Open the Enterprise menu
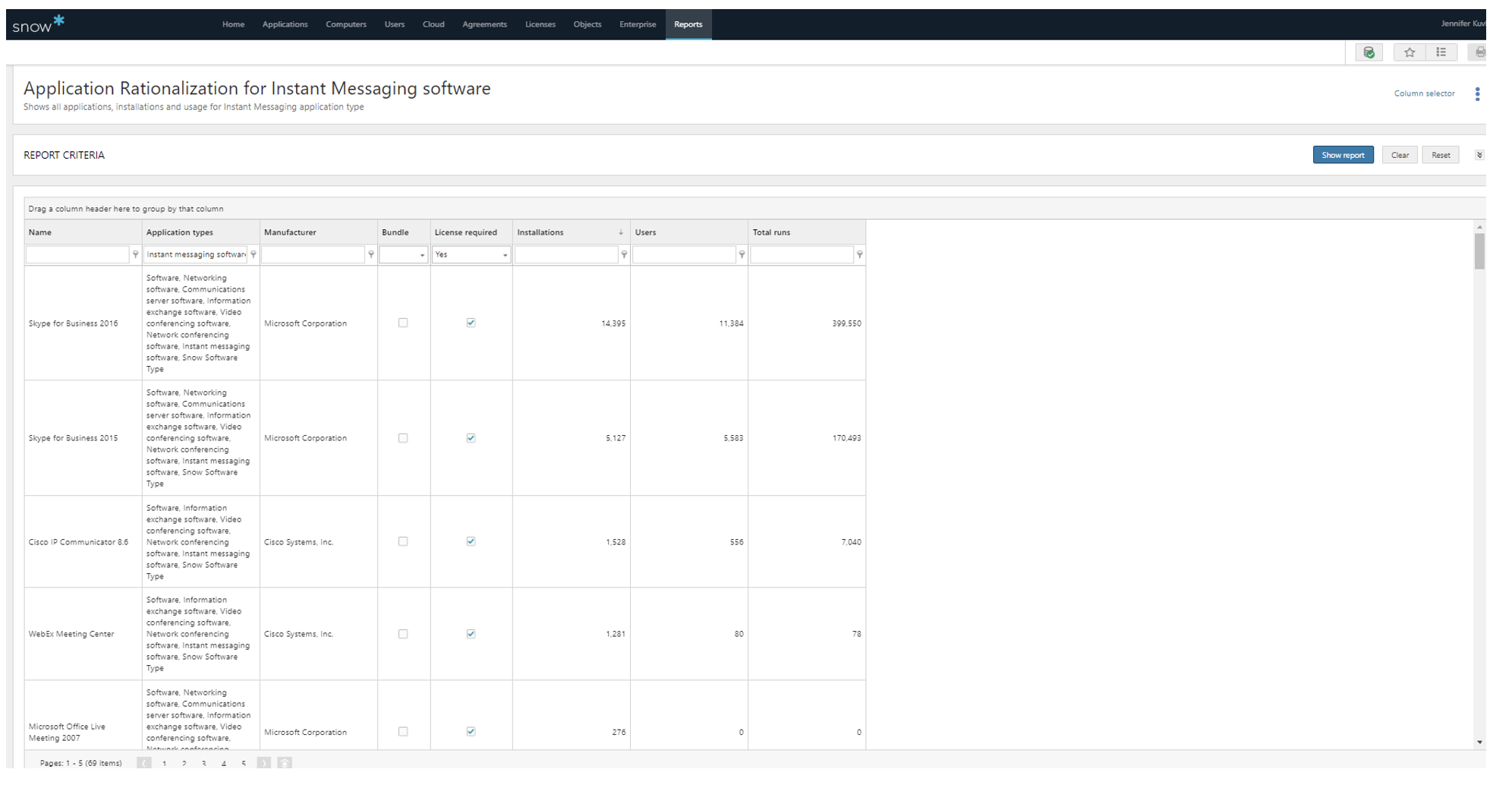 (638, 24)
